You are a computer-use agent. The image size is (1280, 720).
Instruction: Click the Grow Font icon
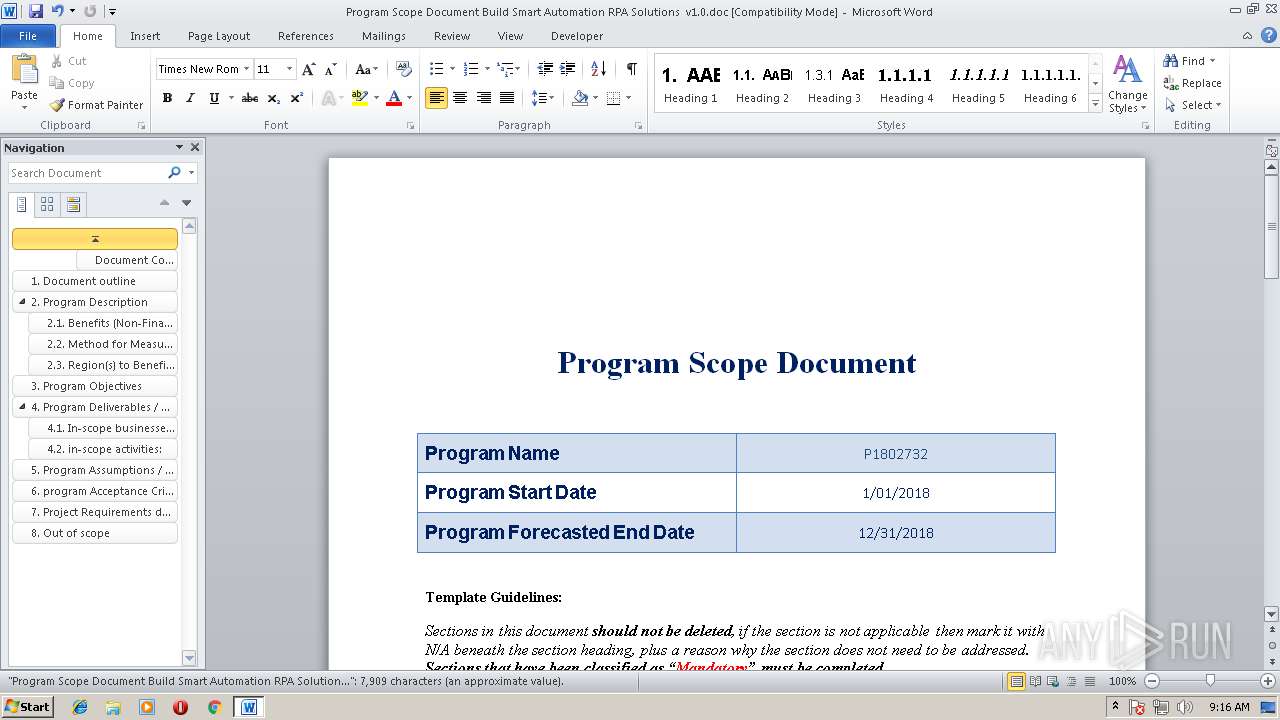[309, 69]
